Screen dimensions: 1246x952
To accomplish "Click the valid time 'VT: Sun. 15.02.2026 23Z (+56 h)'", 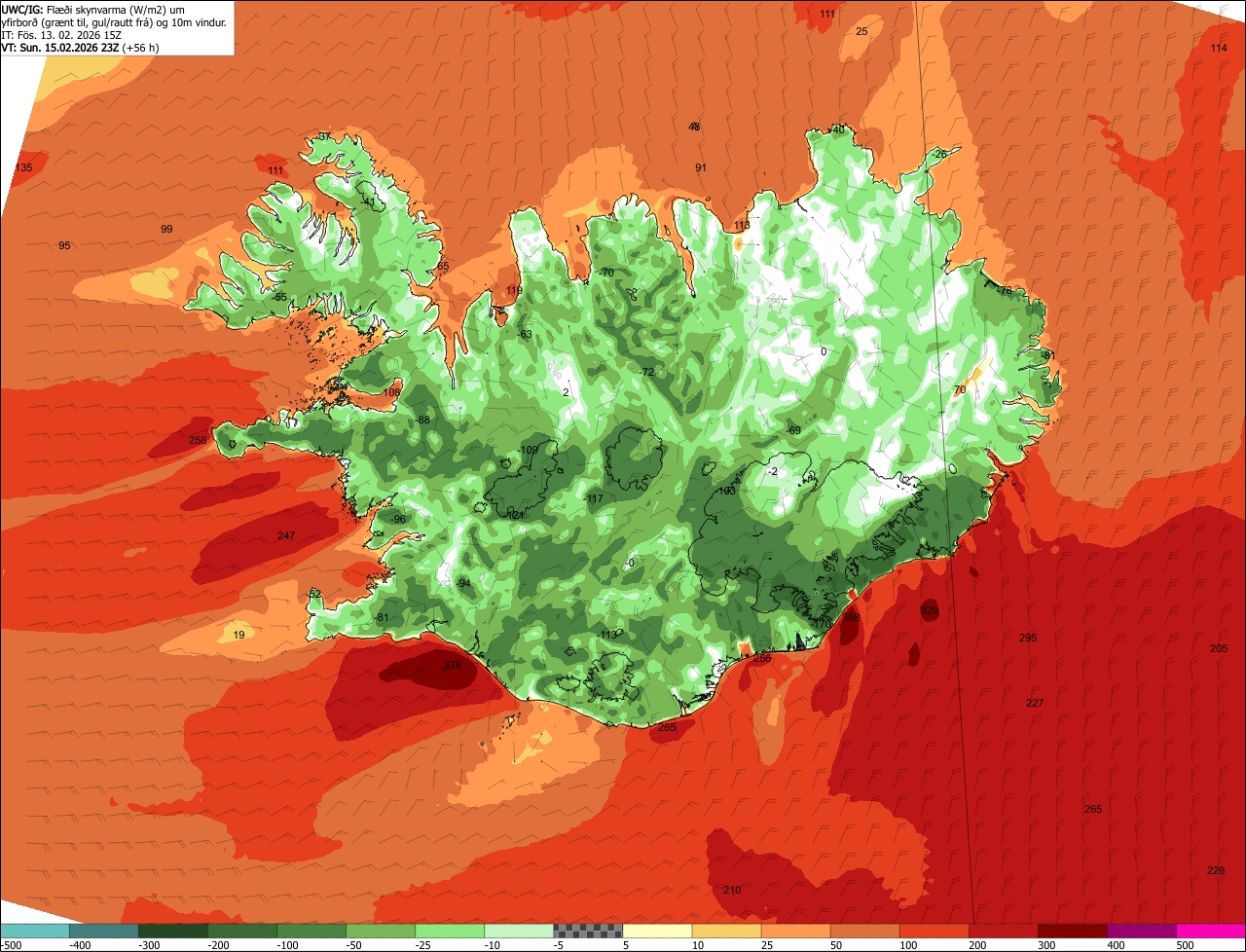I will click(x=81, y=48).
